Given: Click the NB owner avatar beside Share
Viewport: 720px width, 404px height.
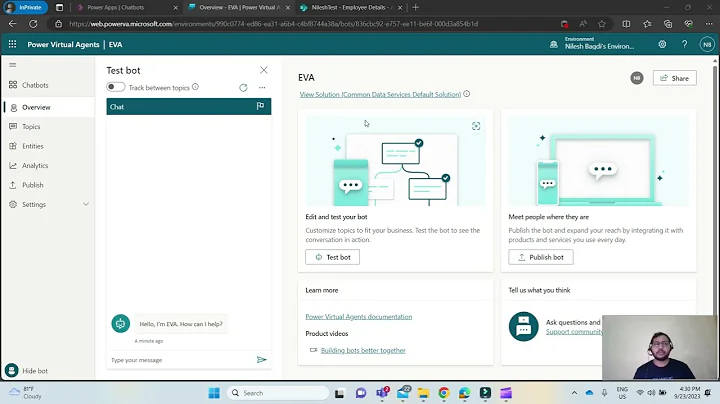Looking at the screenshot, I should pos(637,78).
